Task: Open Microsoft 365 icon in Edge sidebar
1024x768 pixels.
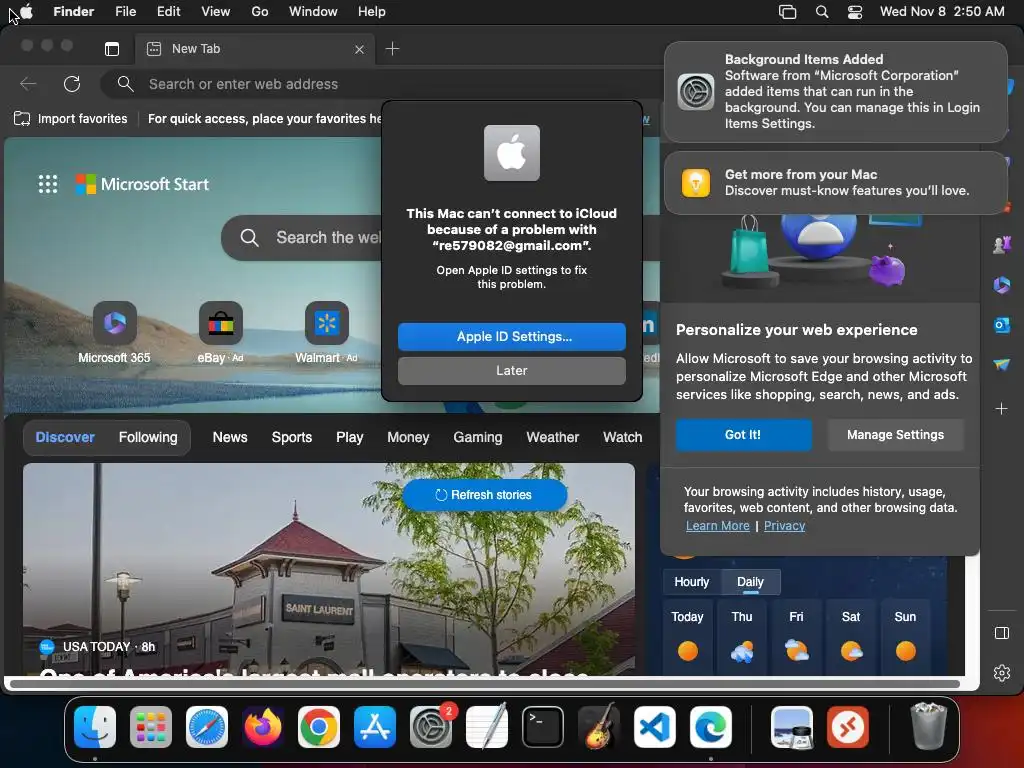Action: (x=1002, y=285)
